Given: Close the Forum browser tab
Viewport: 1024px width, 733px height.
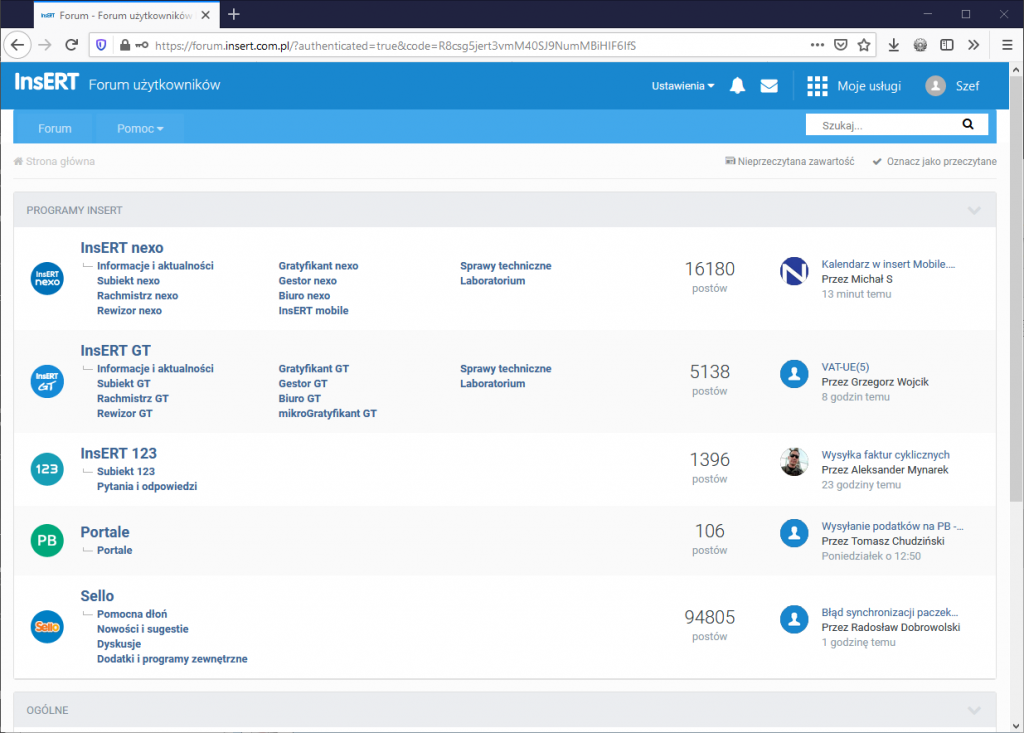Looking at the screenshot, I should (x=206, y=15).
